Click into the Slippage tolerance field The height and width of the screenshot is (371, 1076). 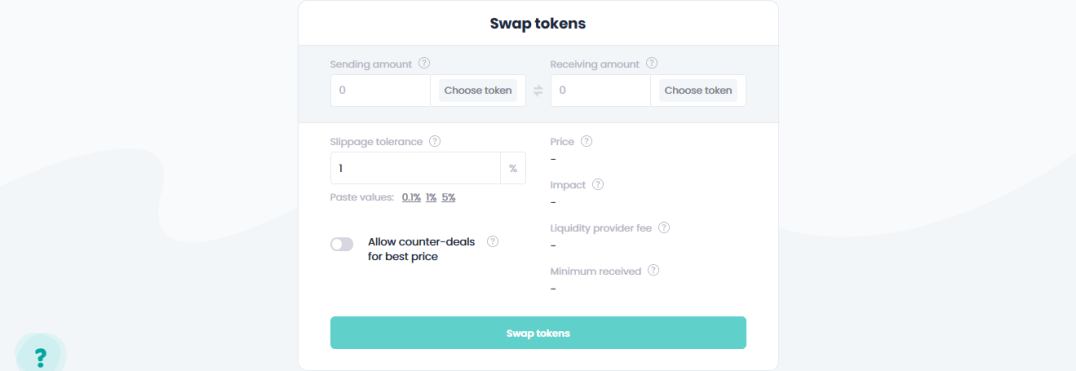(x=416, y=168)
